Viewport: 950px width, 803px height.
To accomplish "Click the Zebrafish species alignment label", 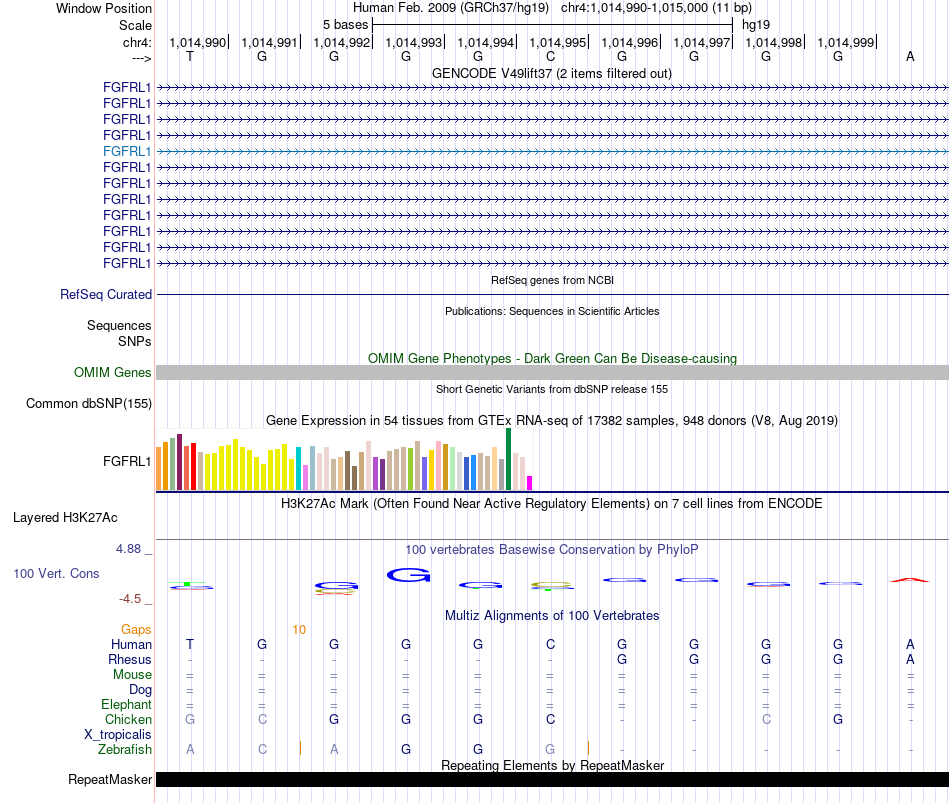I will click(125, 750).
